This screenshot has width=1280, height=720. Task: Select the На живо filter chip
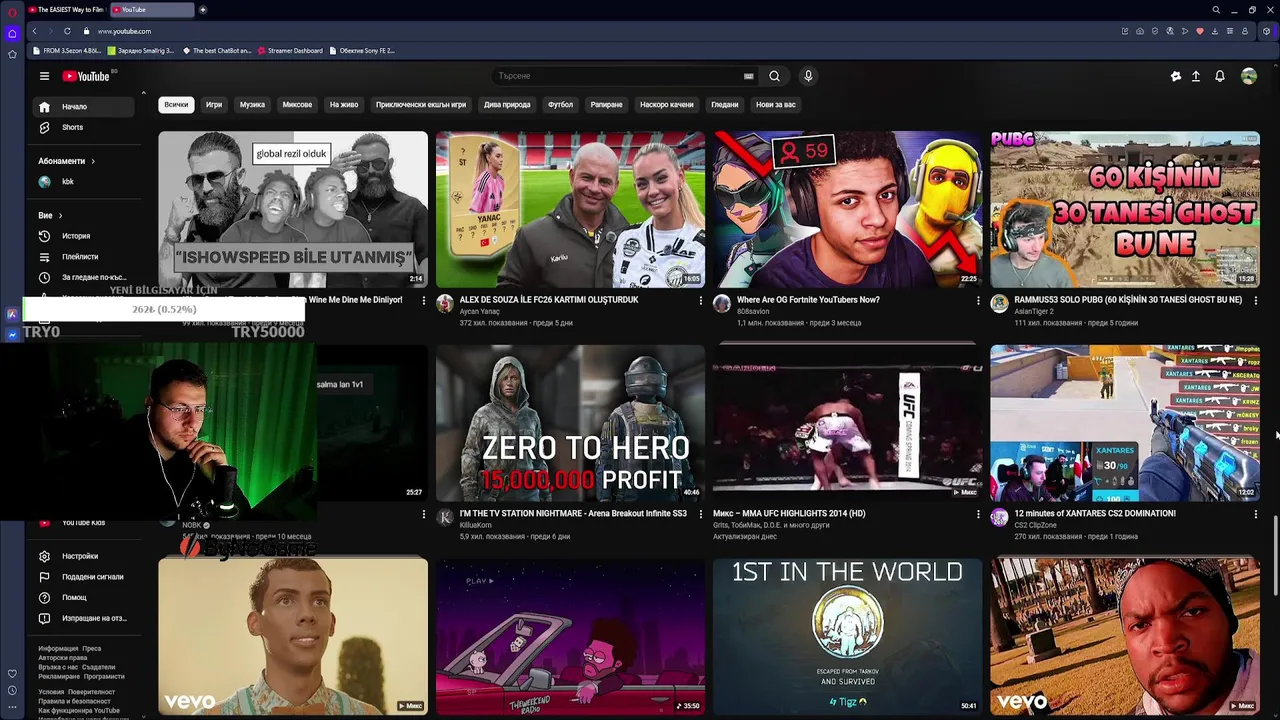[x=344, y=104]
